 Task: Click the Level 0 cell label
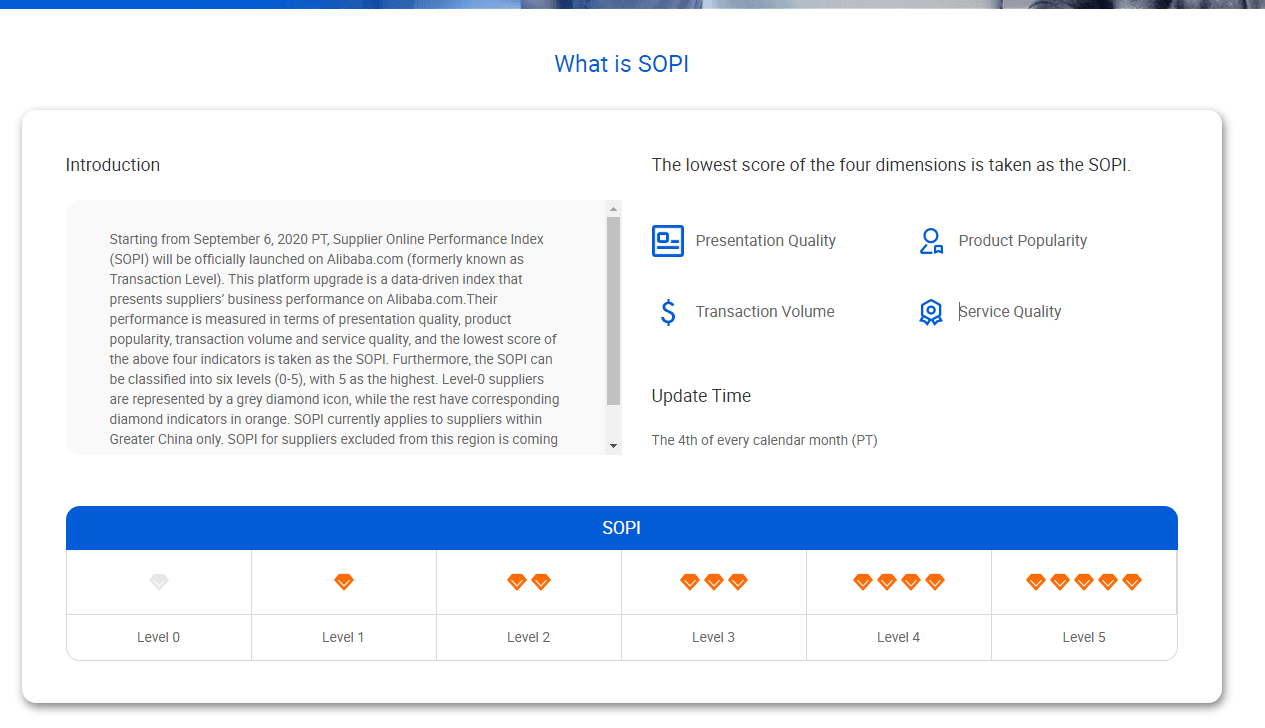(x=158, y=637)
